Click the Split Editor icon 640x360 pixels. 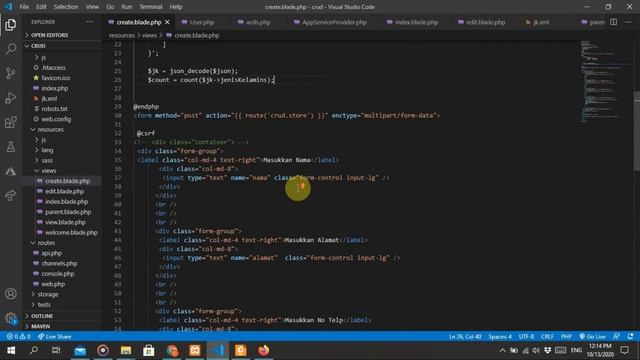[613, 22]
